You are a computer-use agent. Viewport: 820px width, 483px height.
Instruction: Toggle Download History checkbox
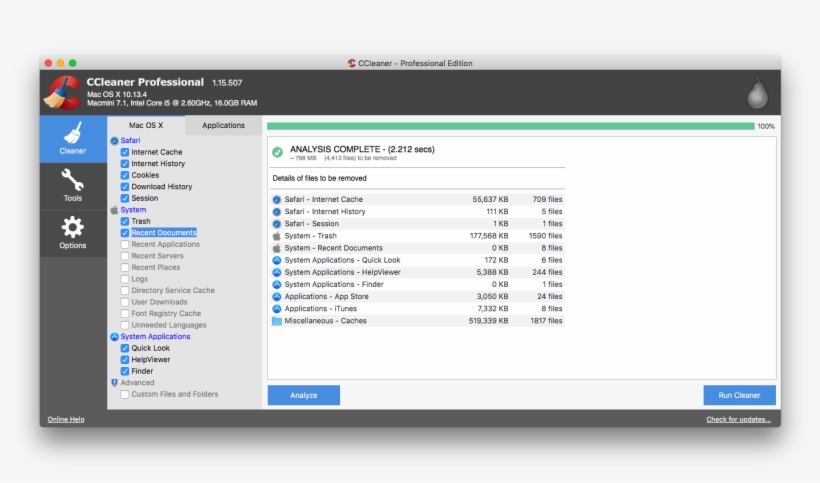124,187
